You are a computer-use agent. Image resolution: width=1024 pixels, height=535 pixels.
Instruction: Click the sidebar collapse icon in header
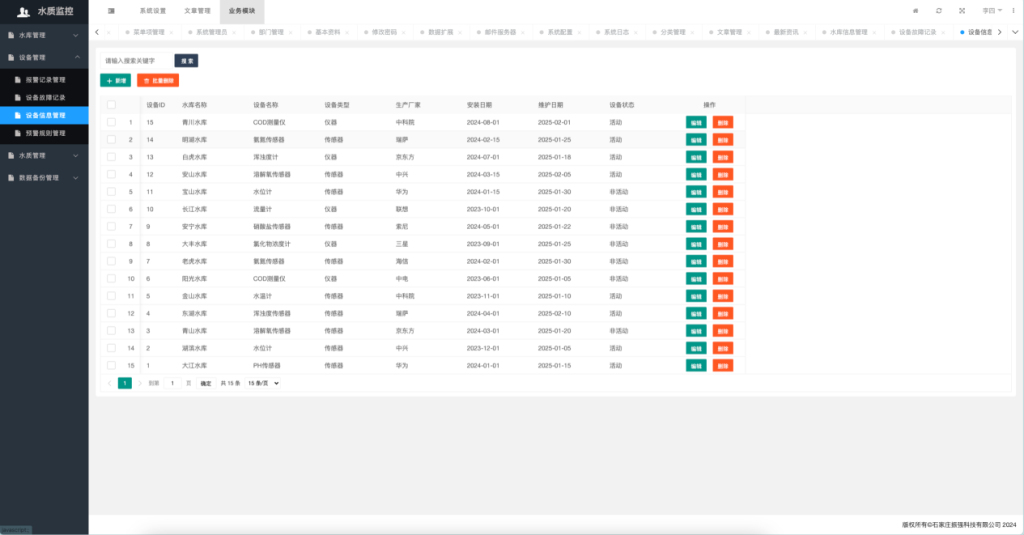click(111, 10)
